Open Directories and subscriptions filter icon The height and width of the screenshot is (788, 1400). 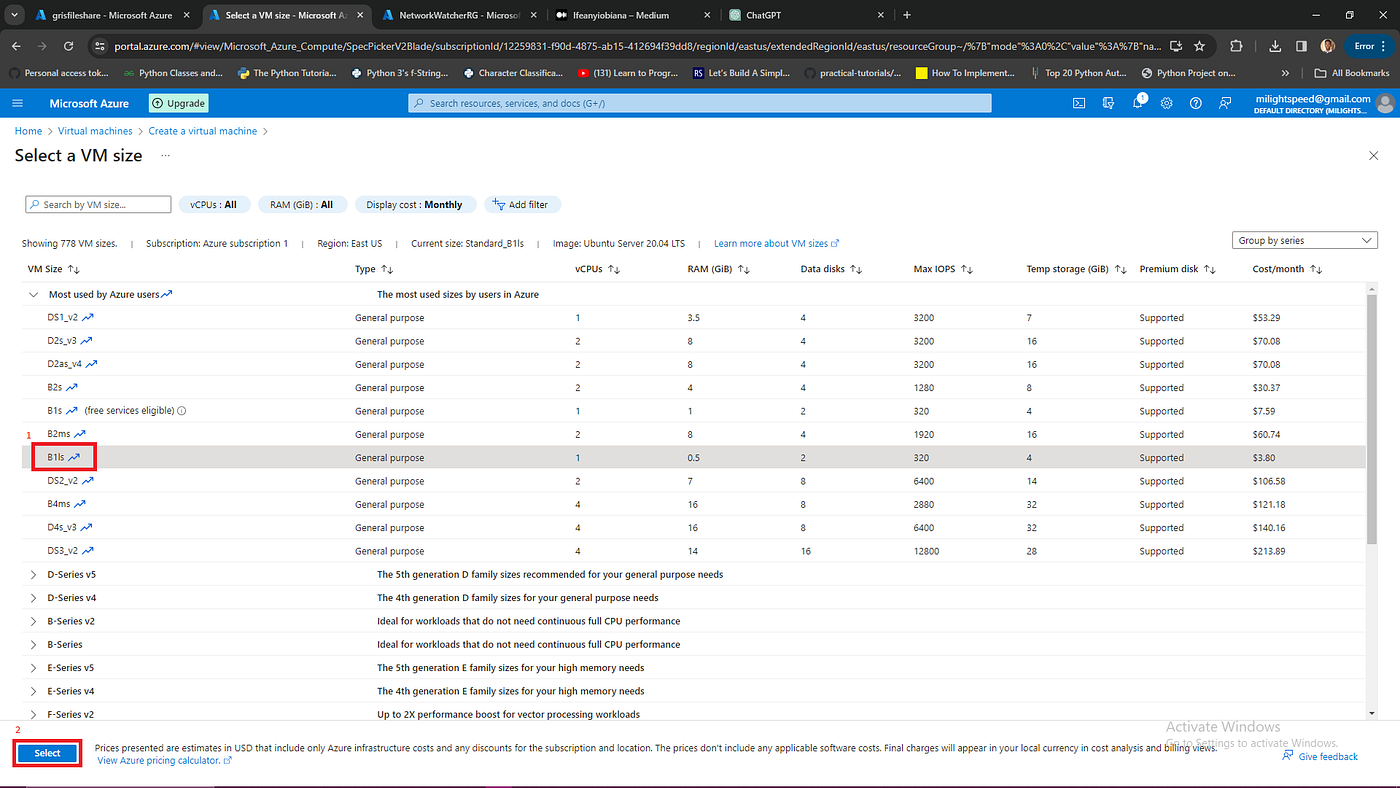[x=1108, y=103]
